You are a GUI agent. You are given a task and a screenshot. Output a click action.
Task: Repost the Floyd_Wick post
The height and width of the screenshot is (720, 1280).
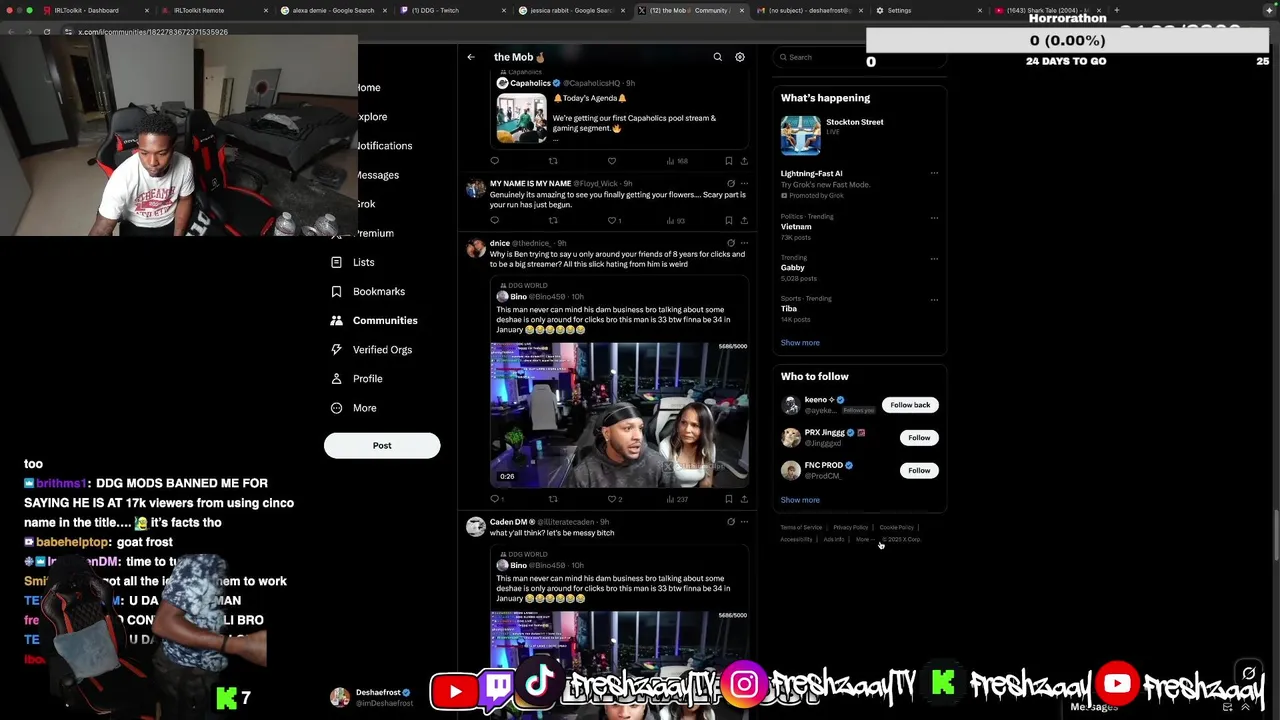coord(553,220)
